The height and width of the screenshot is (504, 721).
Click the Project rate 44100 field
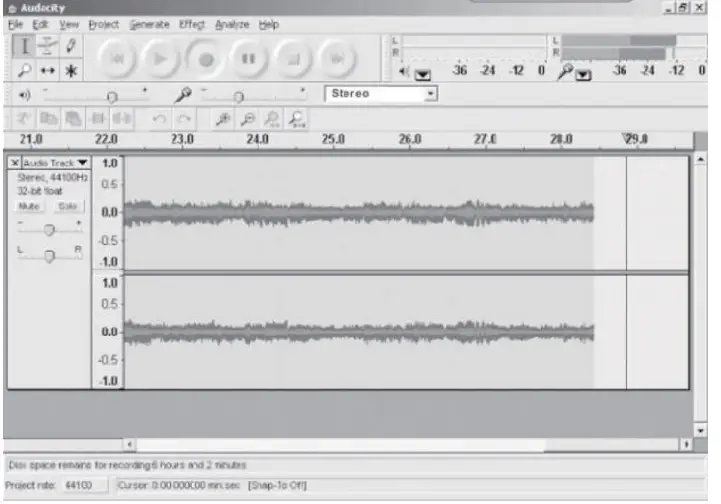pyautogui.click(x=84, y=485)
